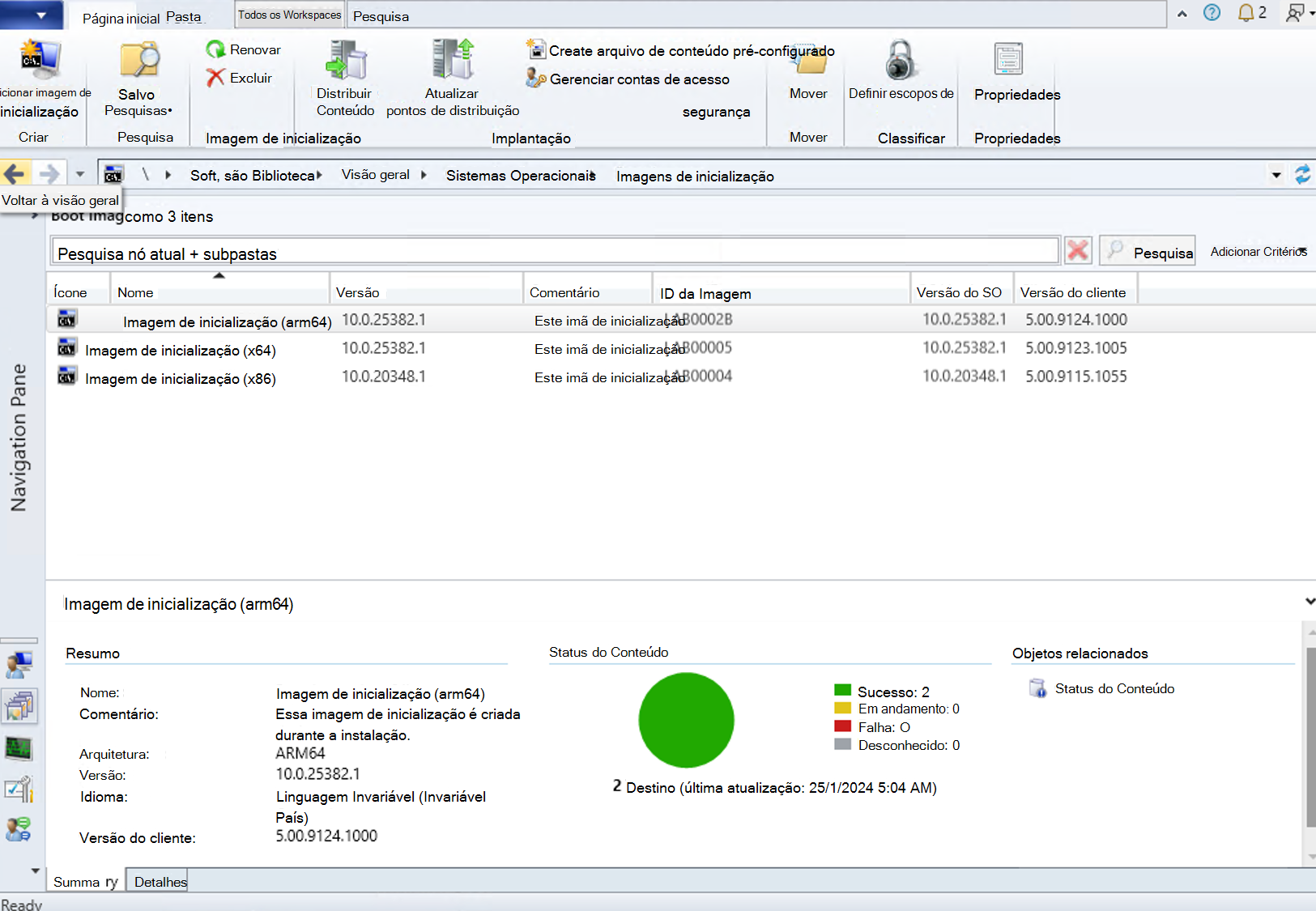Click the Help question mark icon
Image resolution: width=1316 pixels, height=911 pixels.
click(1212, 13)
